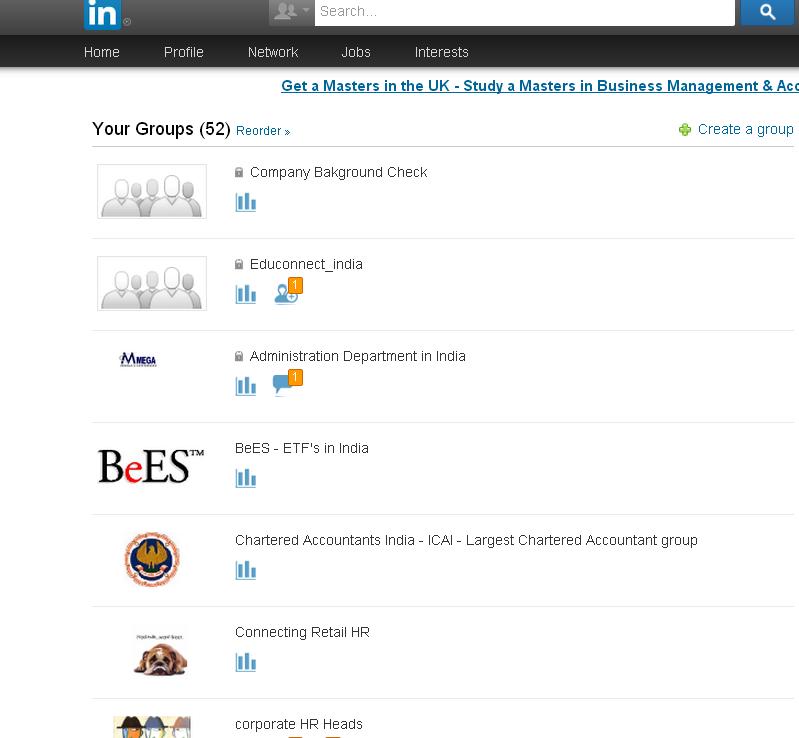799x738 pixels.
Task: Open Educonnect_india group
Action: [306, 264]
